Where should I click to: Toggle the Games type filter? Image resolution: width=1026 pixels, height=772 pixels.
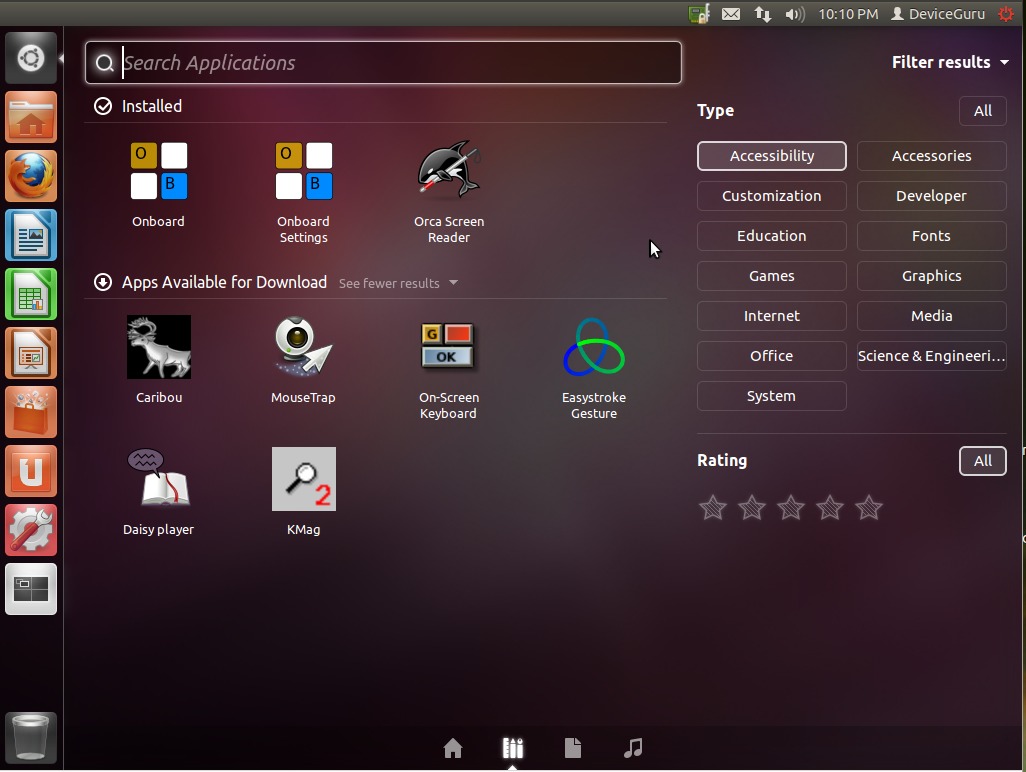point(771,275)
